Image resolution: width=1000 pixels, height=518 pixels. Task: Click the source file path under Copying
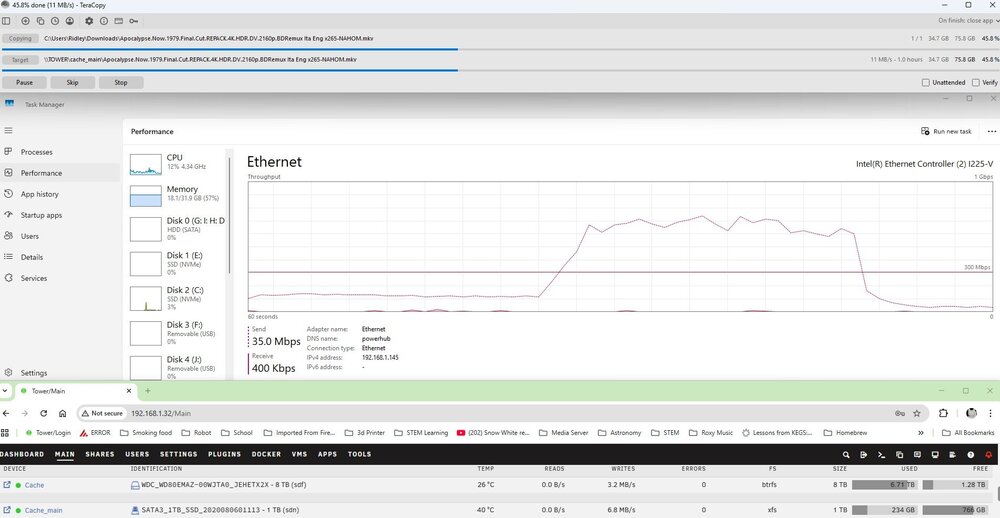(x=209, y=38)
